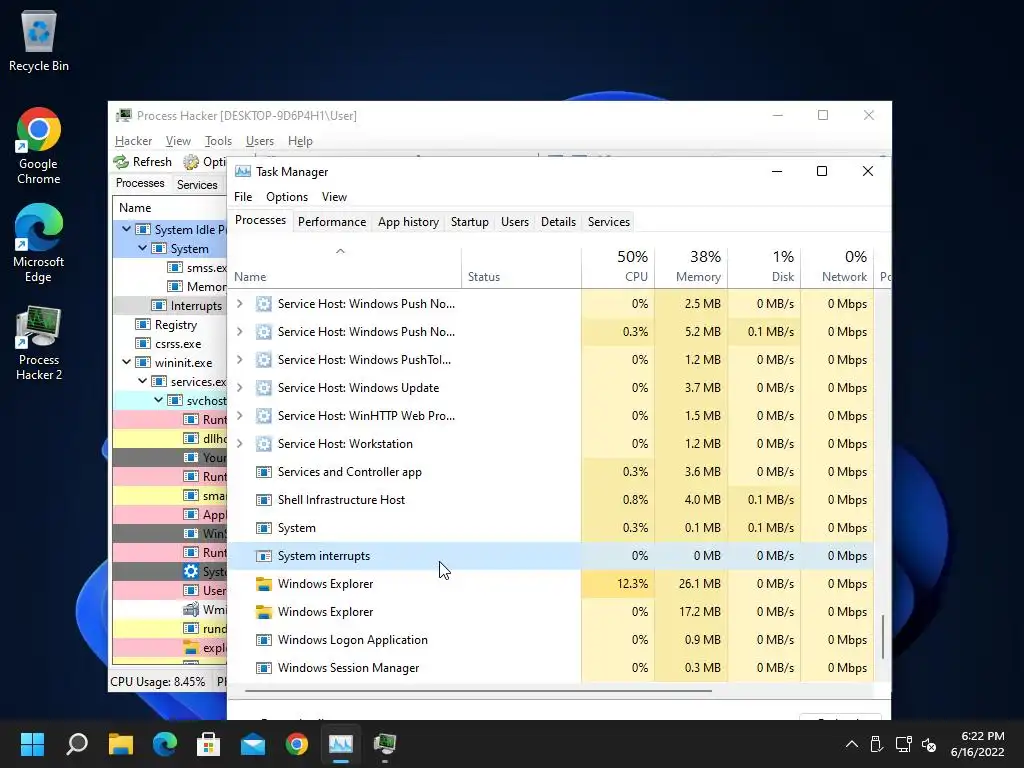The height and width of the screenshot is (768, 1024).
Task: Click the Service Host: Windows Update gear icon
Action: 264,388
